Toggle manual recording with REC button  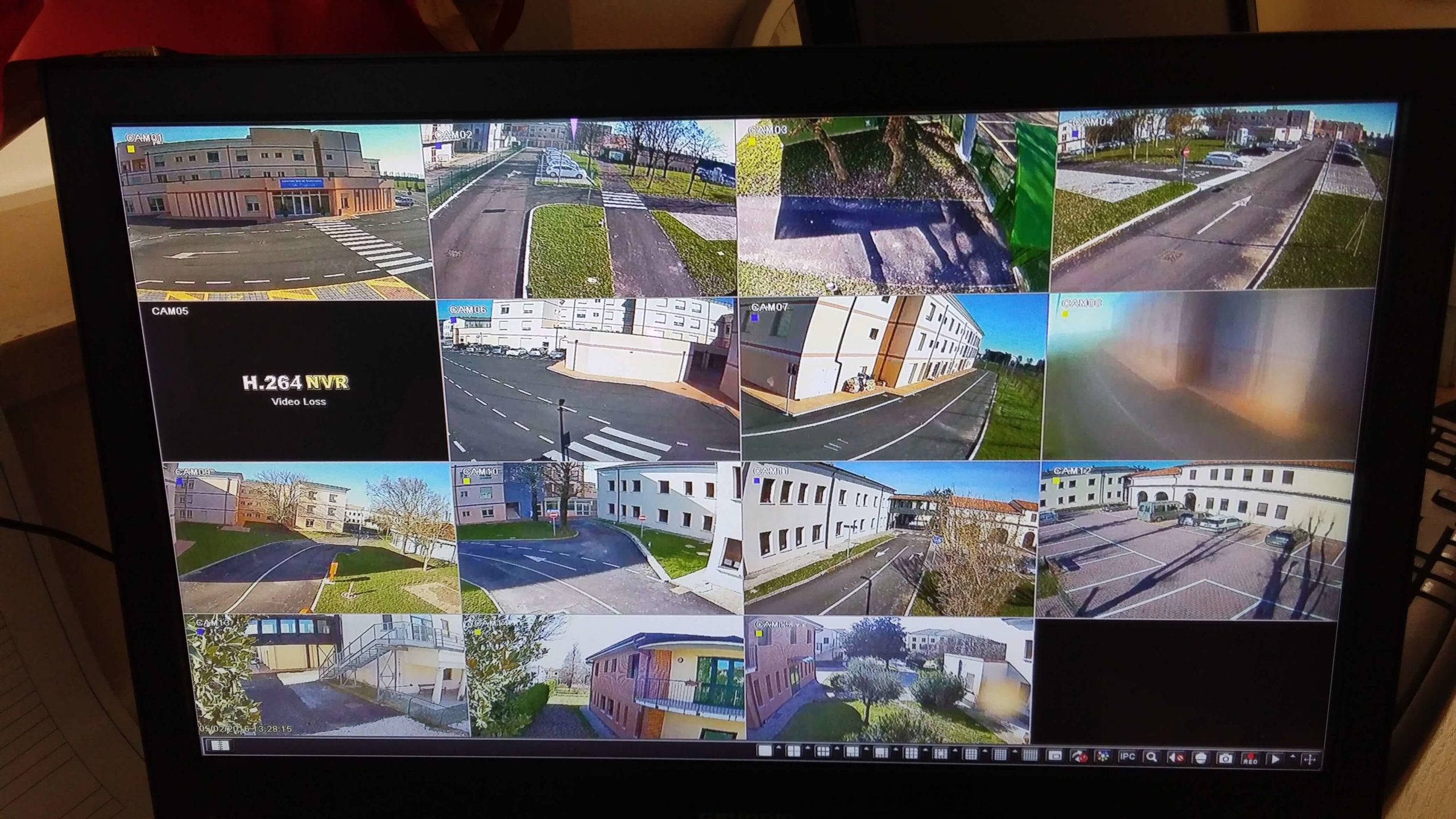point(1250,759)
